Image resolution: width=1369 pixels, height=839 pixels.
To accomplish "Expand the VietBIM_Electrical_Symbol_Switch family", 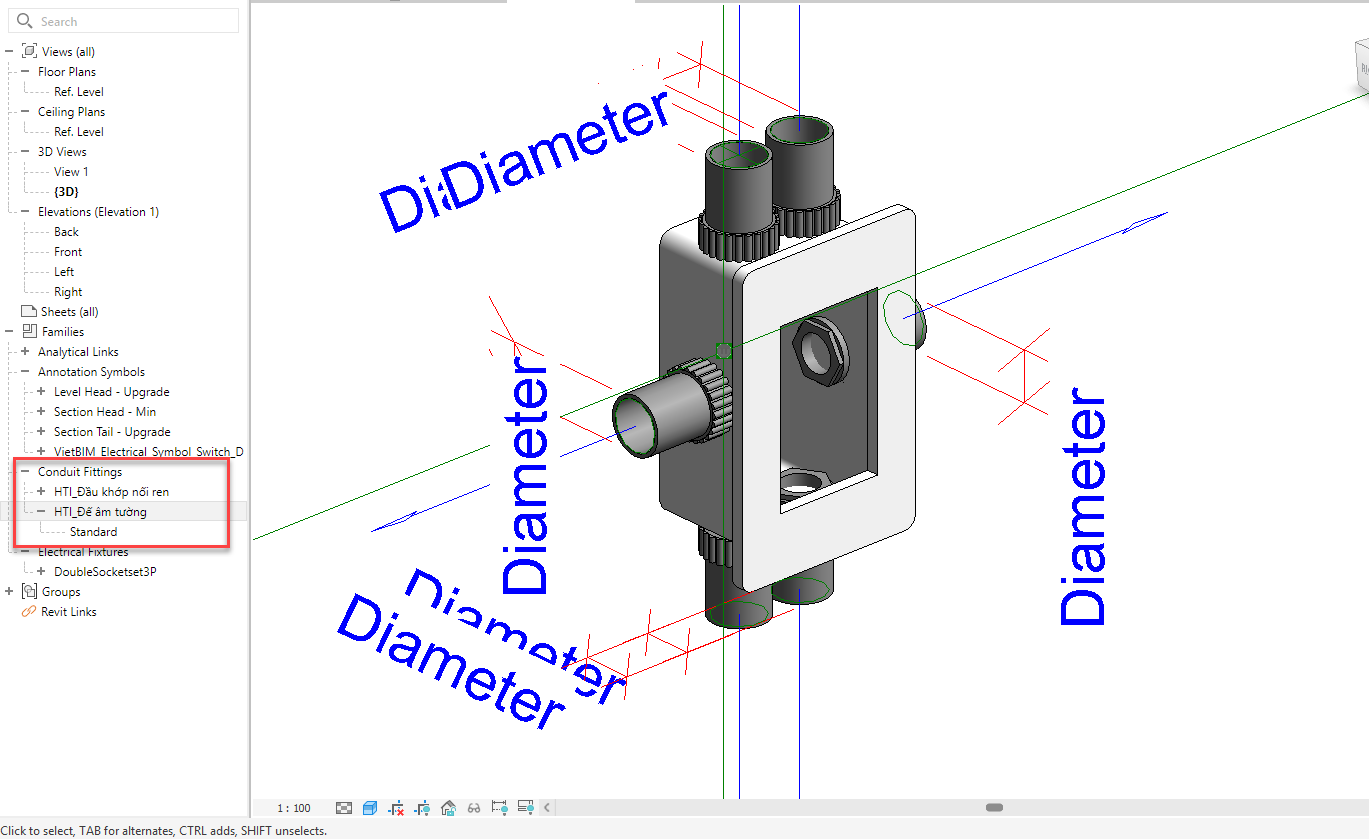I will 41,451.
